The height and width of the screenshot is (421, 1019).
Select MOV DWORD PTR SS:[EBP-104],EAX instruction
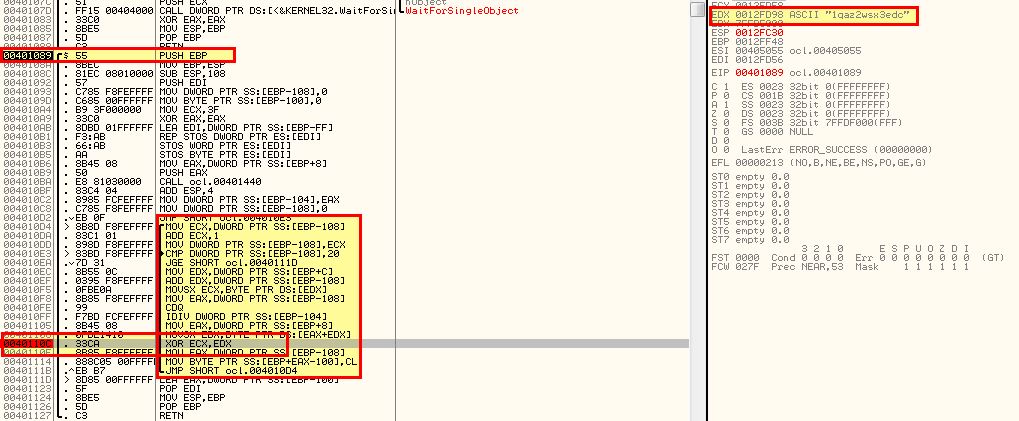250,199
